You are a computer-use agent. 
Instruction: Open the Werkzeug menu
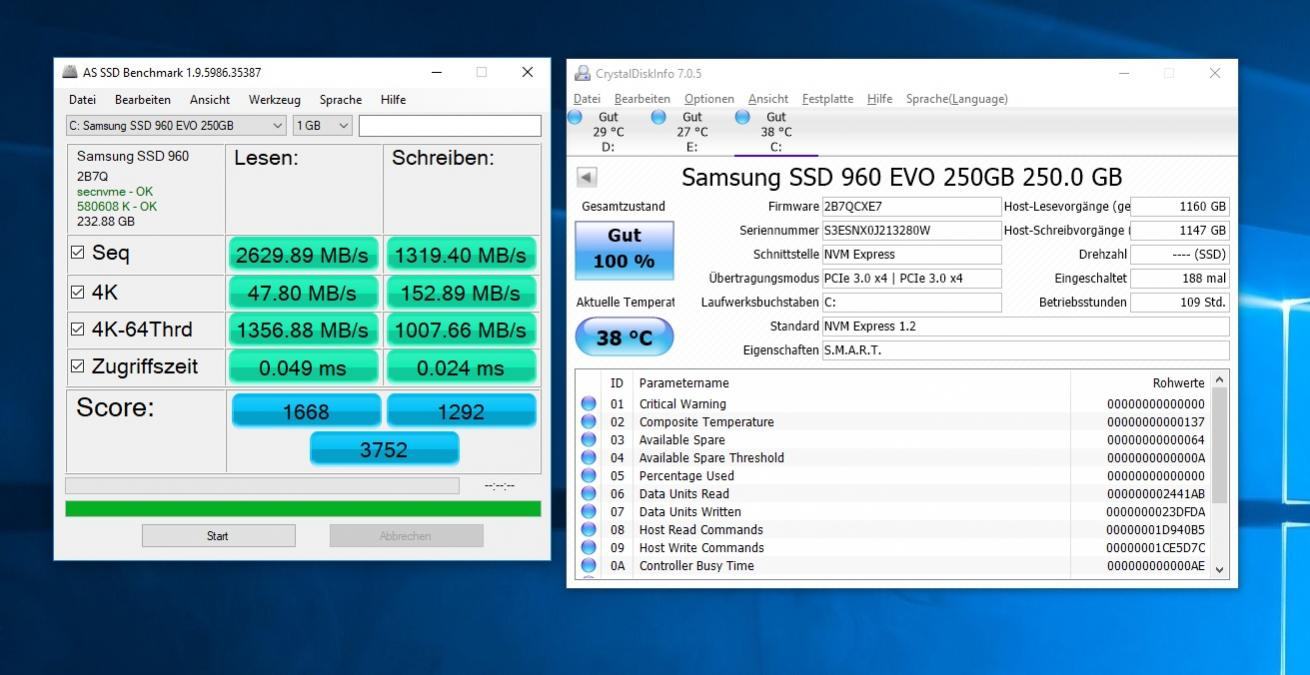tap(275, 100)
